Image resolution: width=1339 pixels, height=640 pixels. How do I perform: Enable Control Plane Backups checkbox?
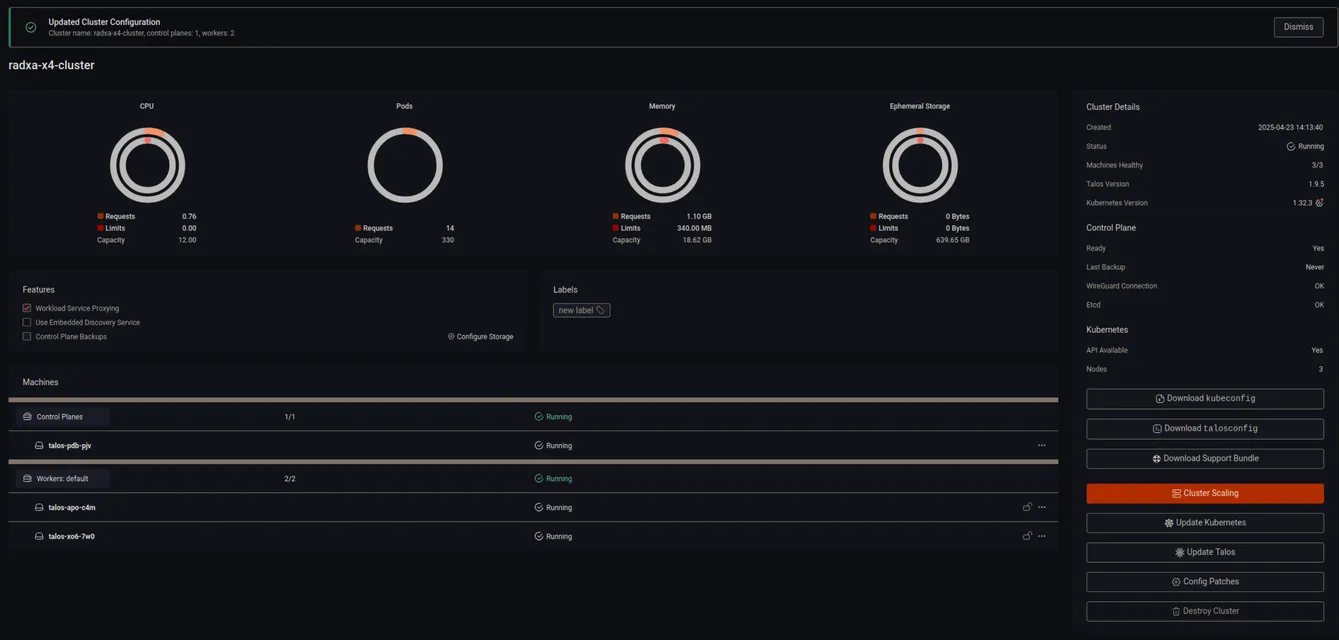[x=27, y=336]
